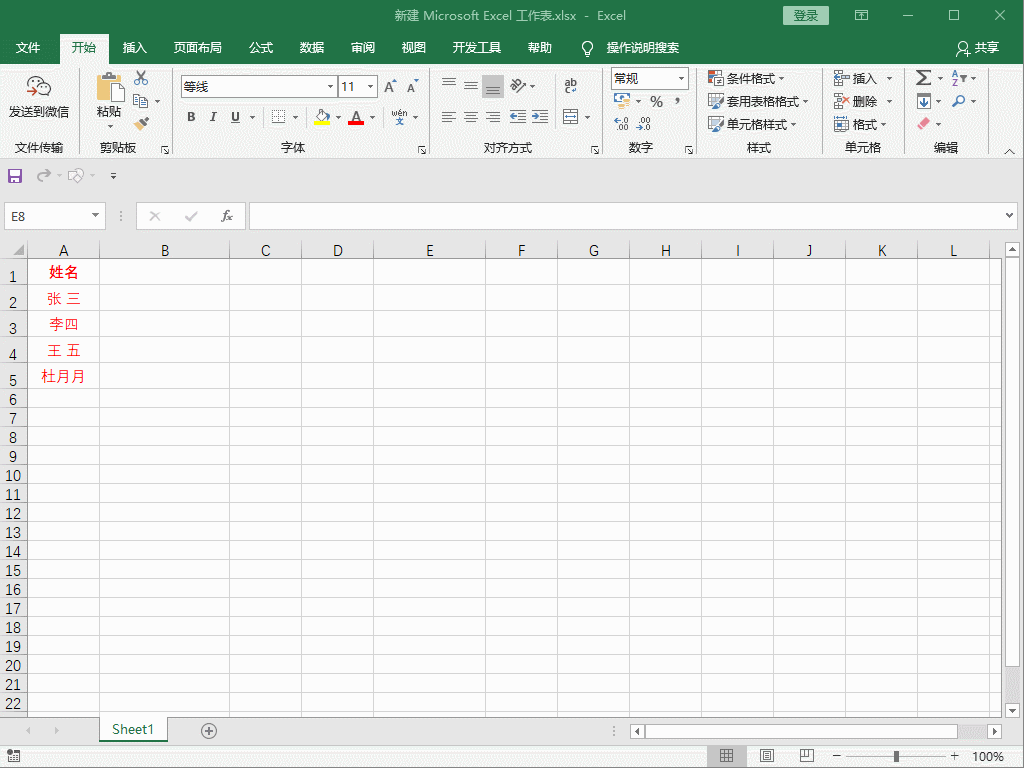Toggle italic formatting
Screen dimensions: 1024x768
tap(213, 117)
